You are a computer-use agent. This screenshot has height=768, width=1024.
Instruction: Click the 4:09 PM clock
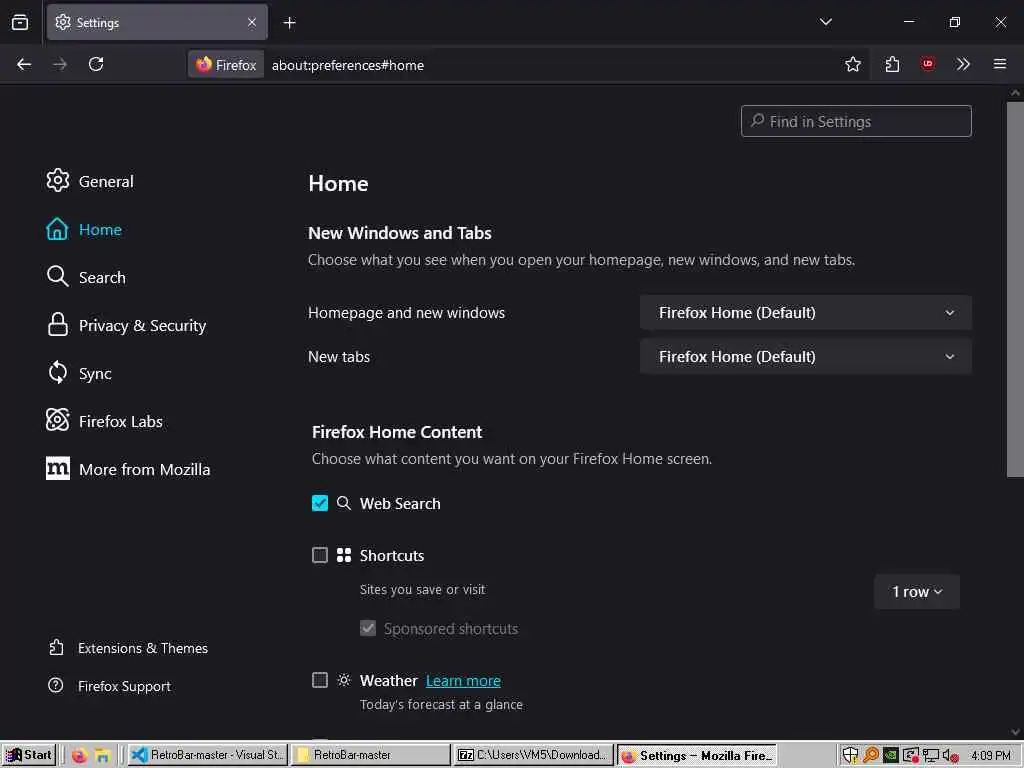click(x=991, y=756)
